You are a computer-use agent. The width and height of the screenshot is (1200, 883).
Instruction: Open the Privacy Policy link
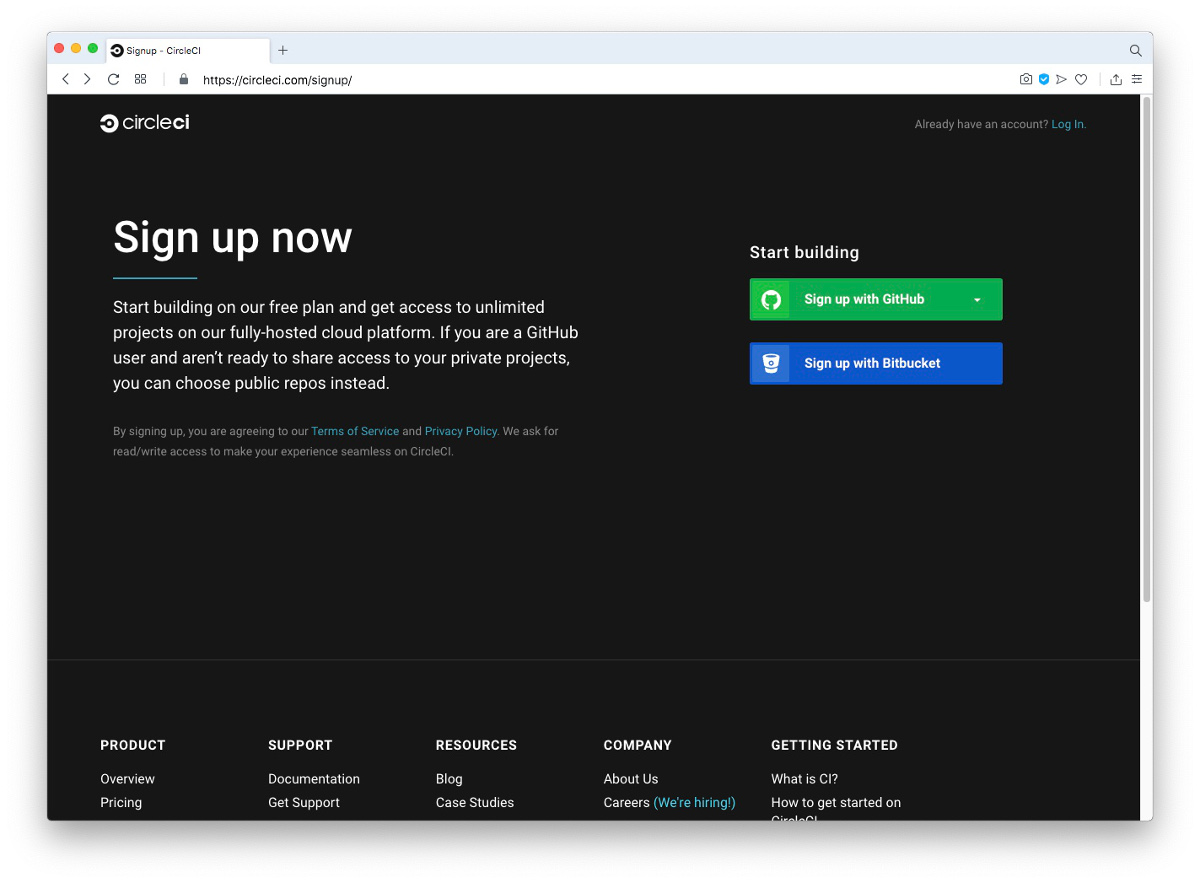[461, 431]
